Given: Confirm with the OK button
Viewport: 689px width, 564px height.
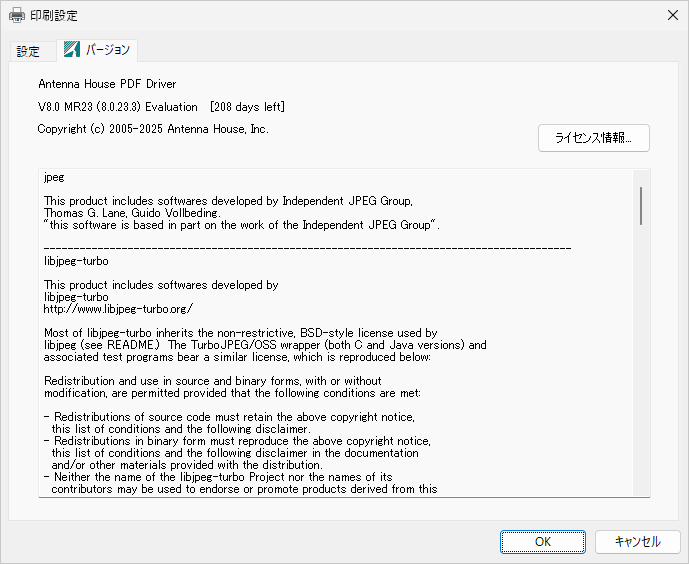Looking at the screenshot, I should click(542, 541).
